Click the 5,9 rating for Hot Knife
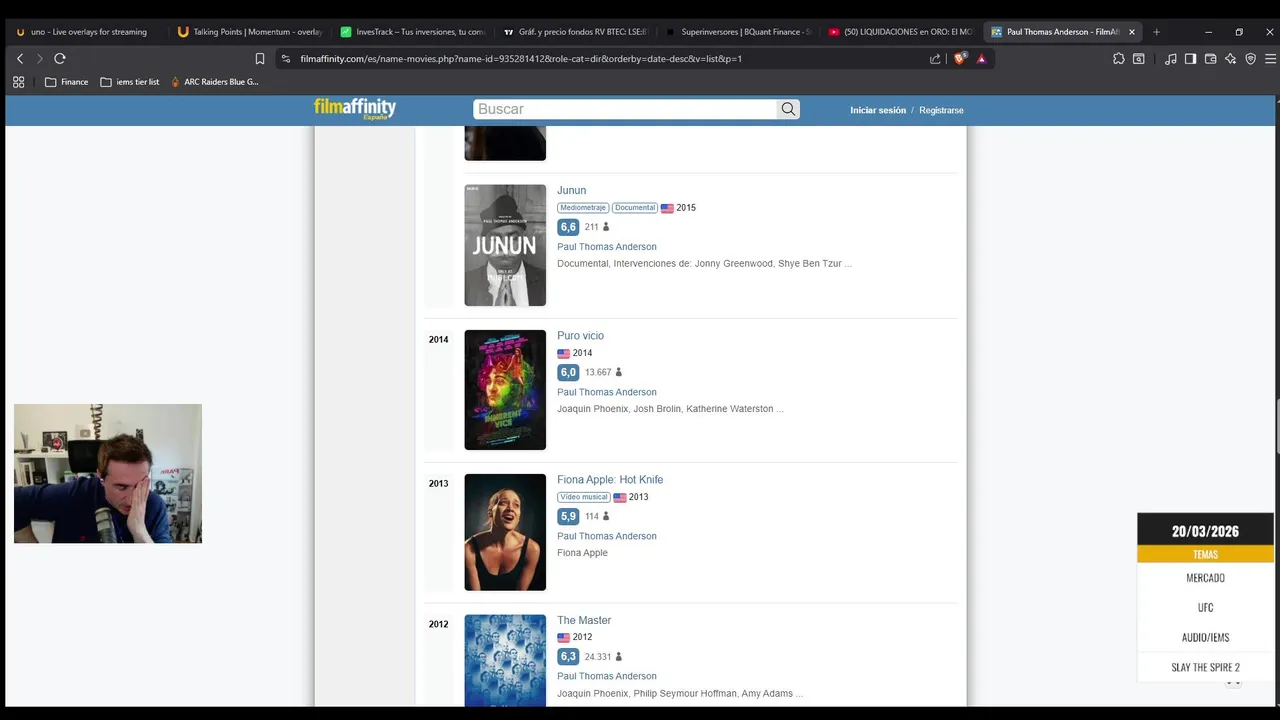 click(568, 516)
